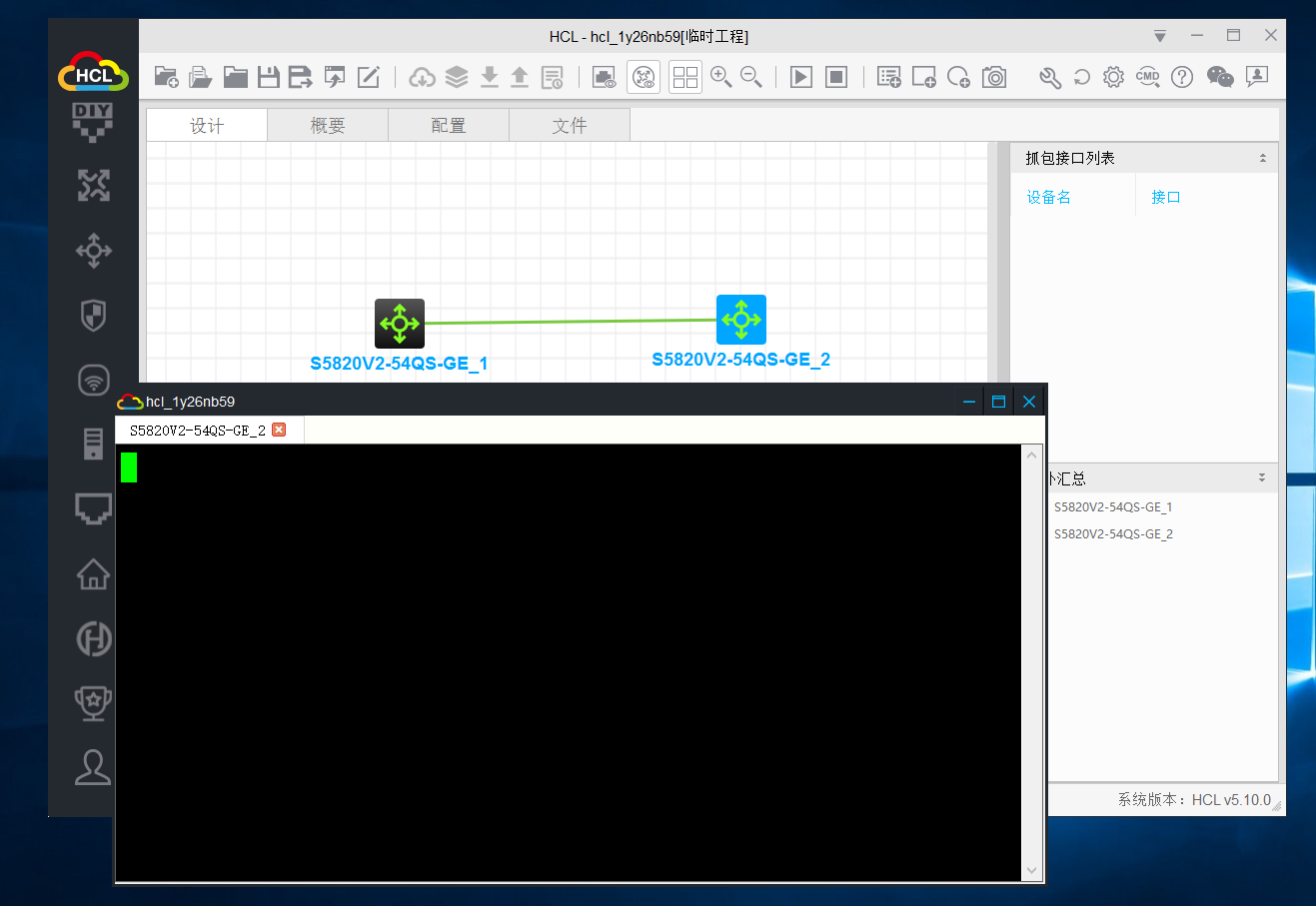Stop all devices with the stop button
This screenshot has width=1316, height=906.
[x=836, y=77]
